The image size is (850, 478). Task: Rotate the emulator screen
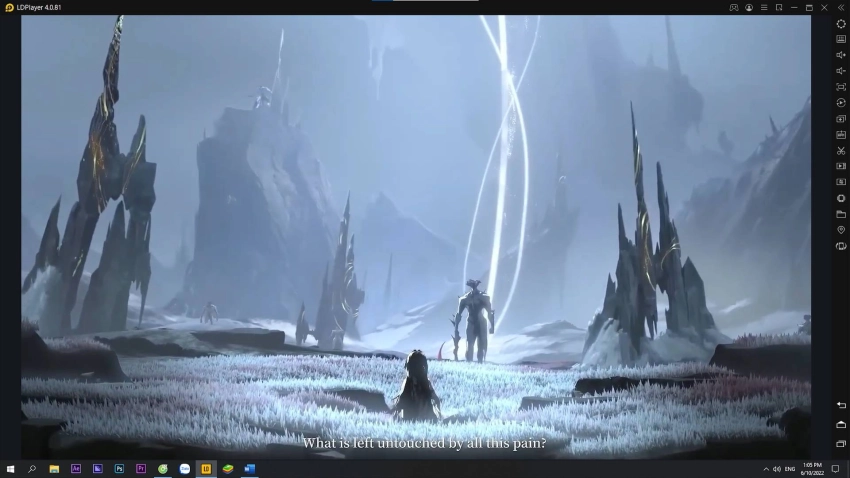[841, 246]
